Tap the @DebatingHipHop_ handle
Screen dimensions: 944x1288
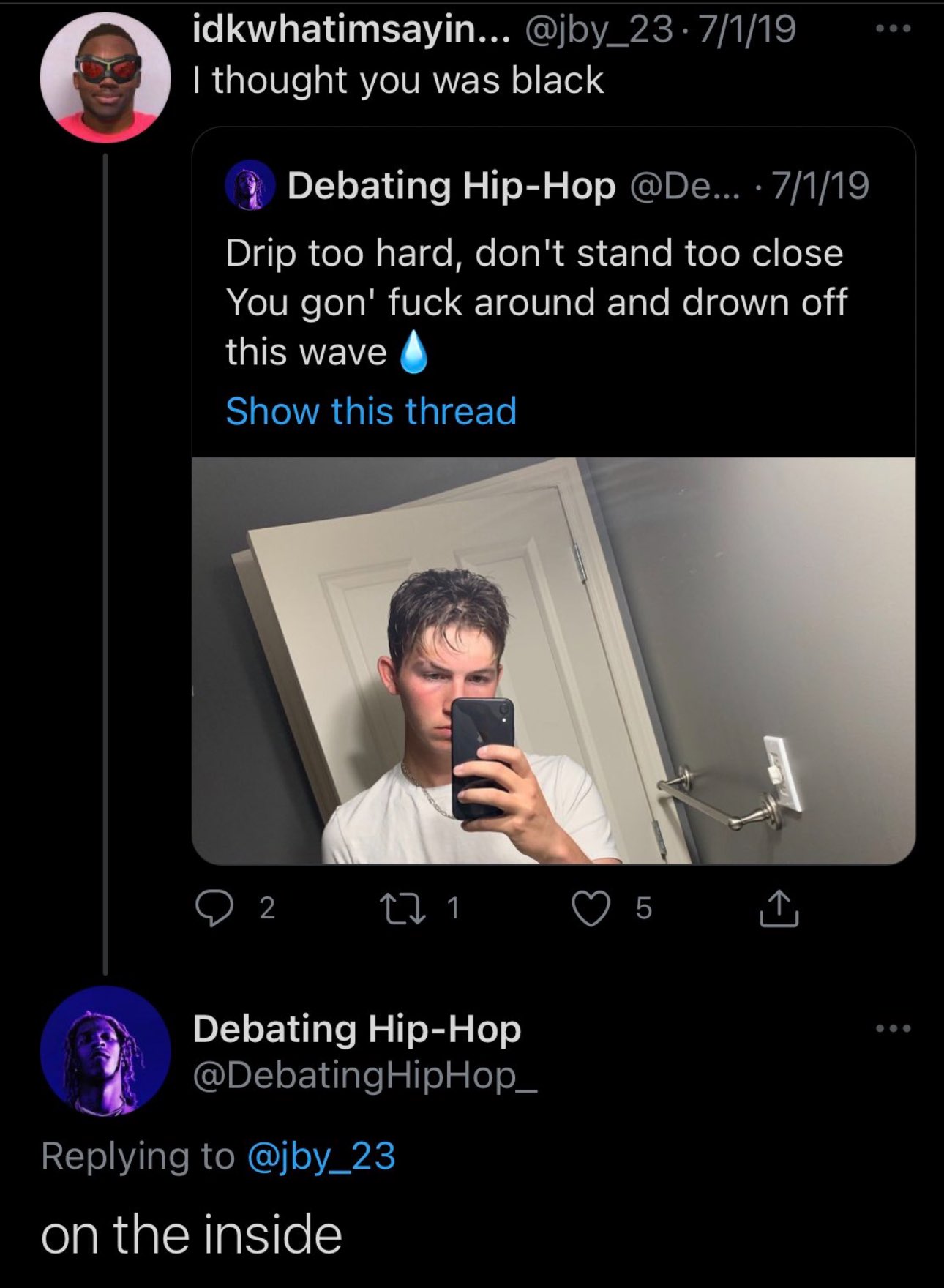point(364,1076)
